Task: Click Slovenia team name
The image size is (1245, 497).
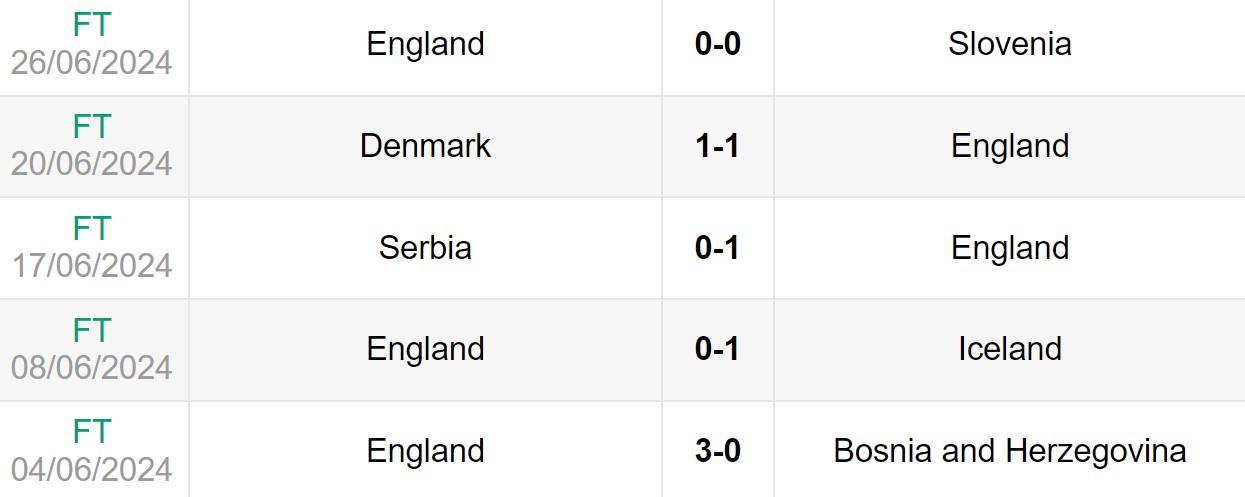Action: coord(1009,44)
